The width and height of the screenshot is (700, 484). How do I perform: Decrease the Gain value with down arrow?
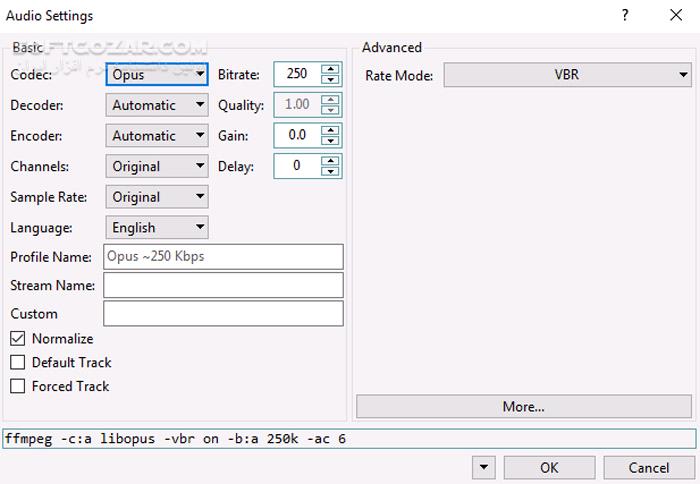331,141
